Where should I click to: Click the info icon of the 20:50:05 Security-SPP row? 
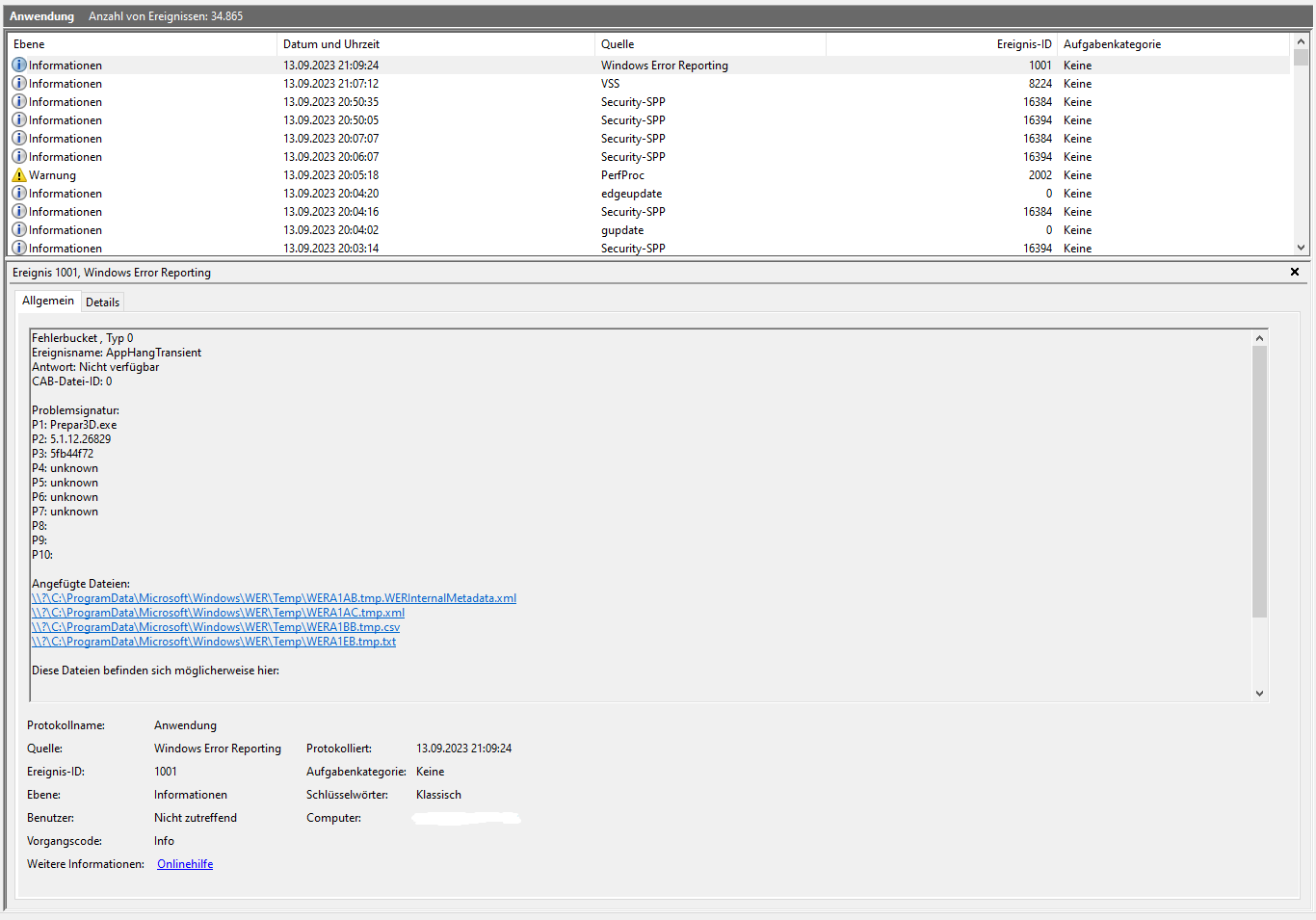[19, 119]
